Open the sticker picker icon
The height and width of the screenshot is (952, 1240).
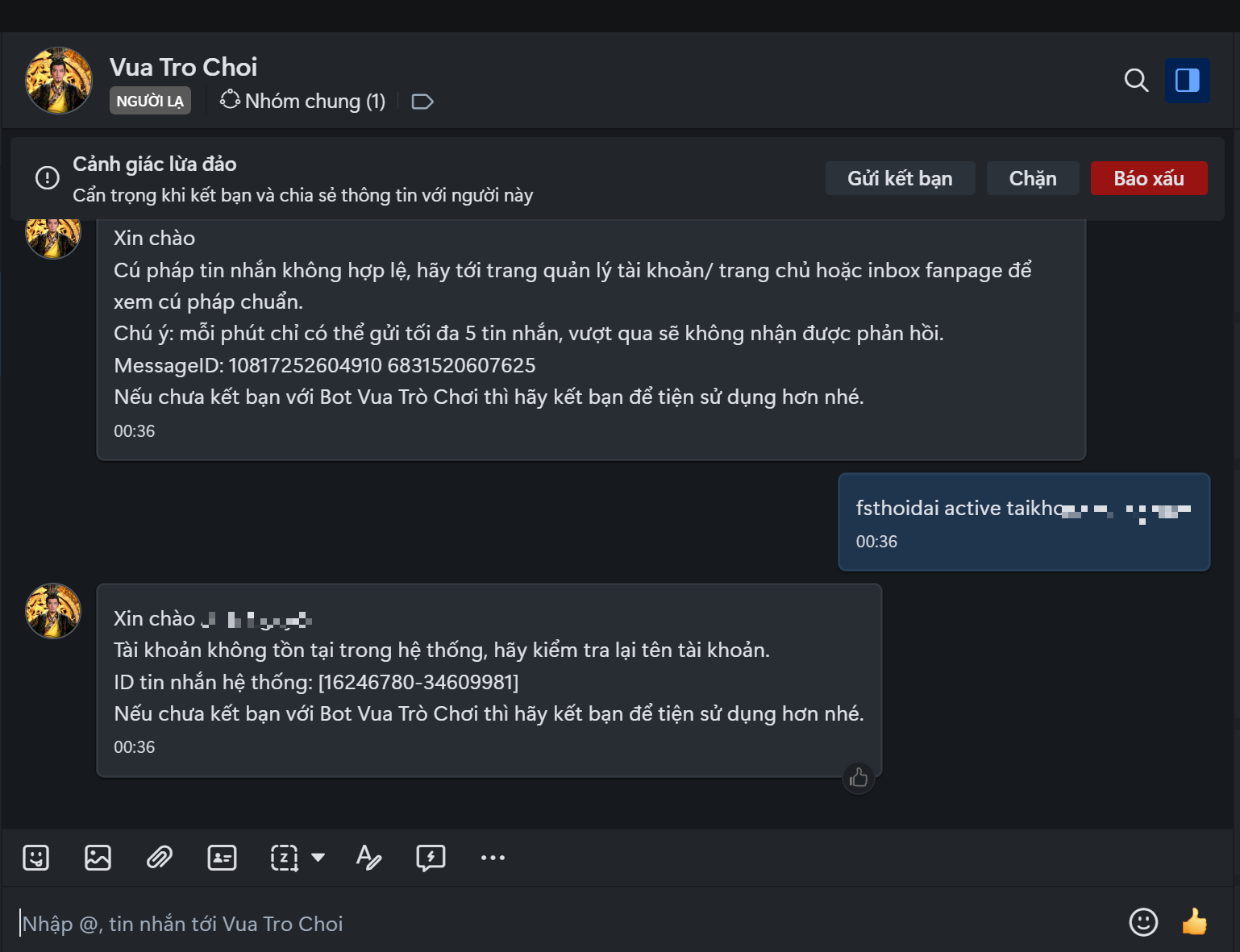click(x=36, y=858)
